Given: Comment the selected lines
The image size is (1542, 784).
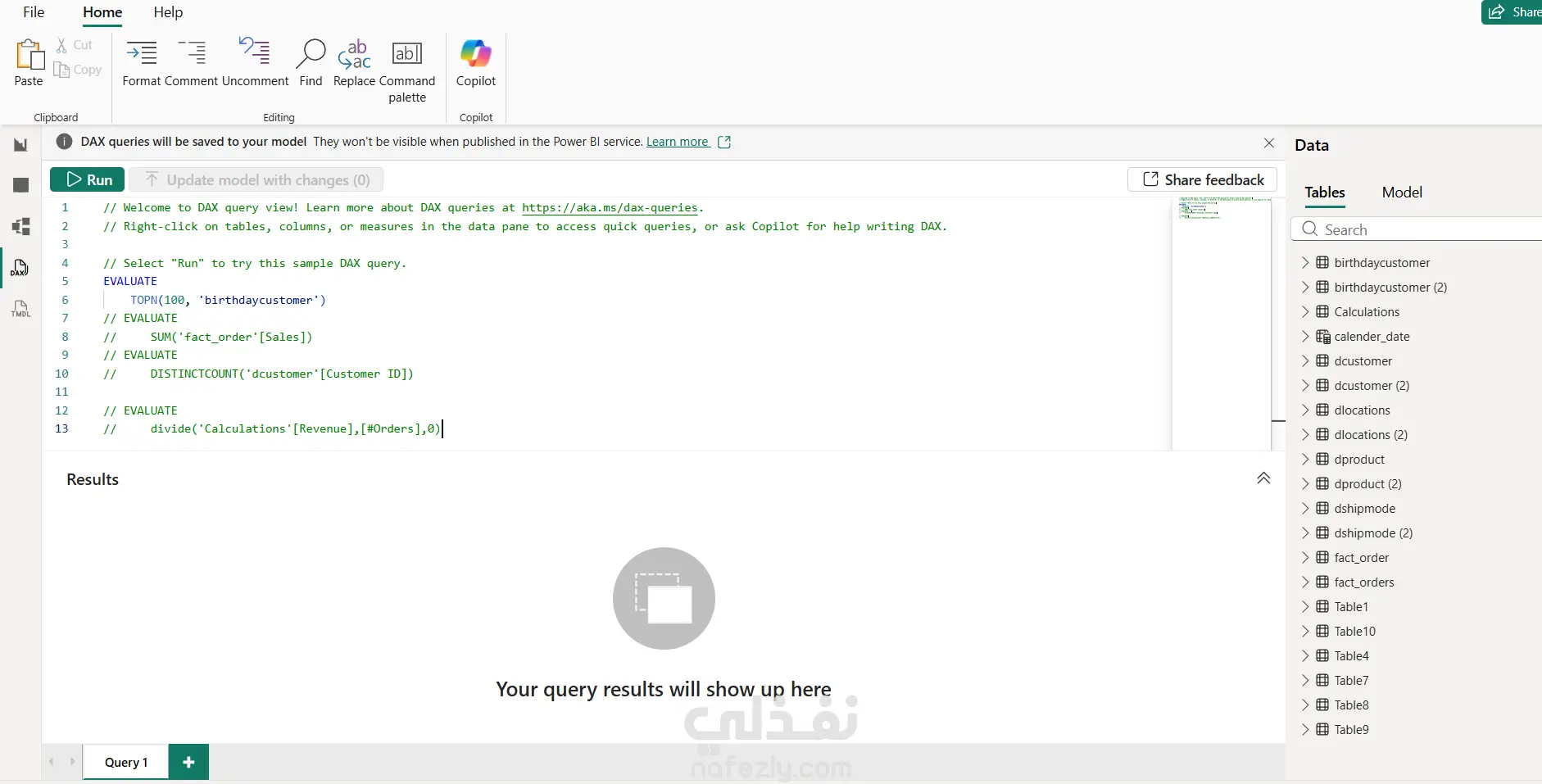Looking at the screenshot, I should click(x=192, y=62).
